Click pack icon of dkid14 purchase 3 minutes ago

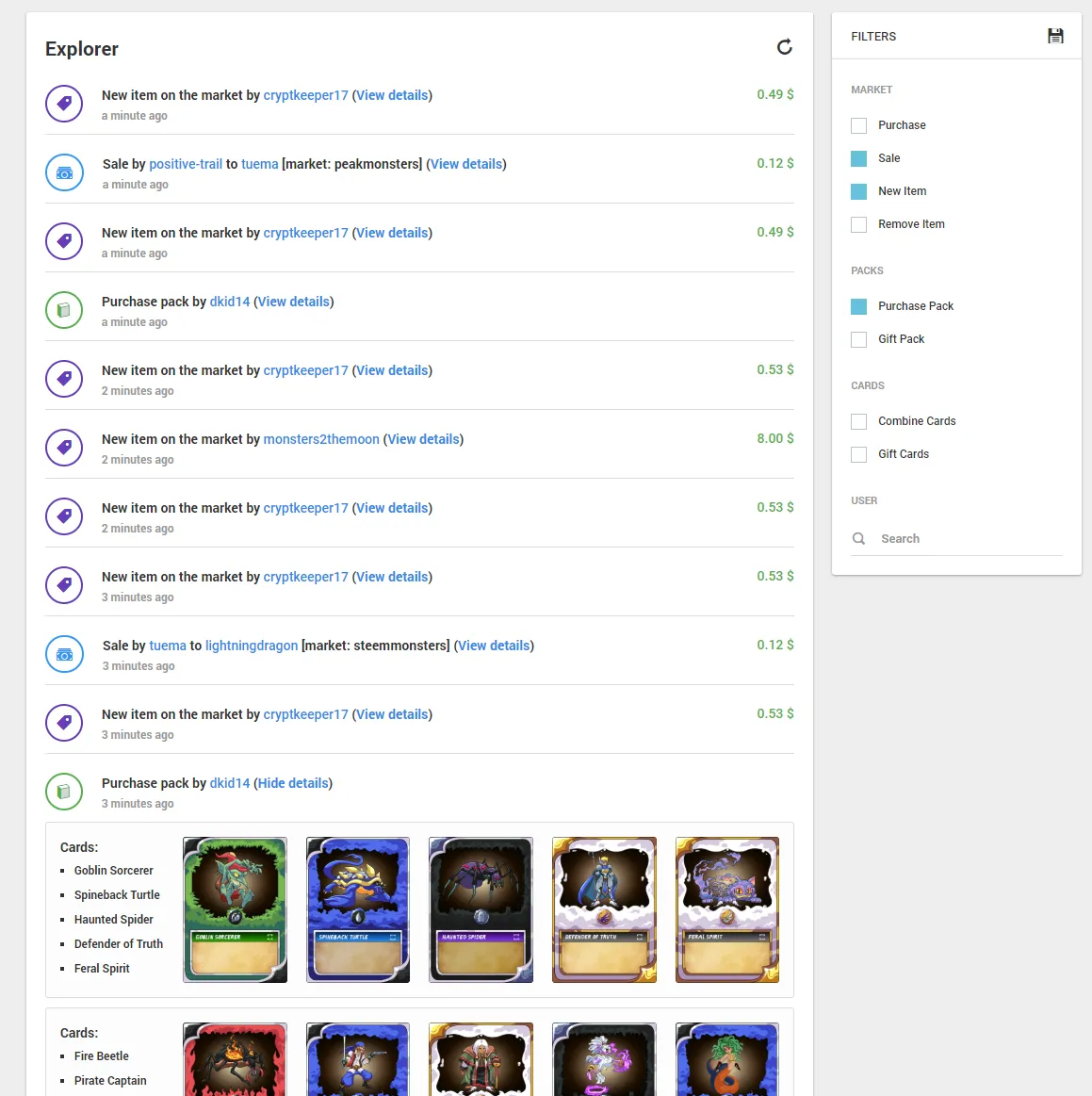click(64, 792)
